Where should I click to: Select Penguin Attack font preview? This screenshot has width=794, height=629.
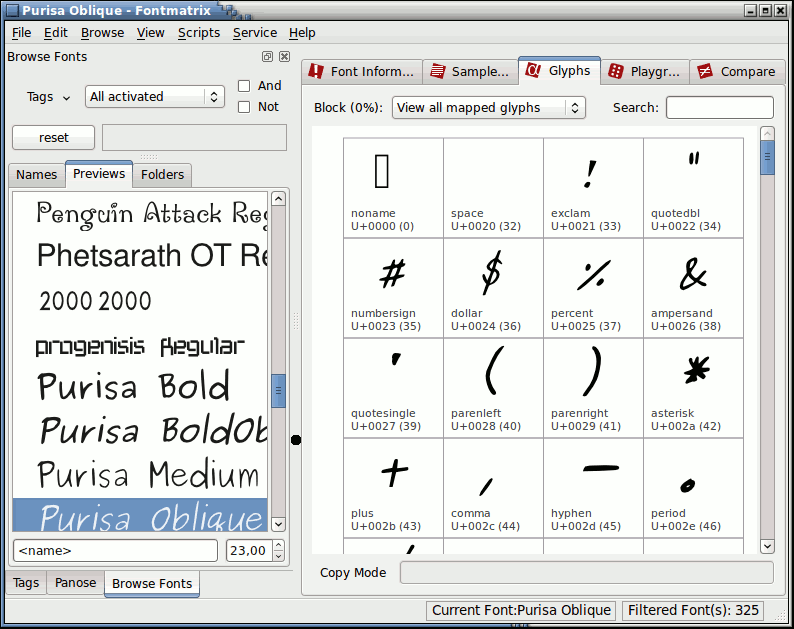coord(140,213)
